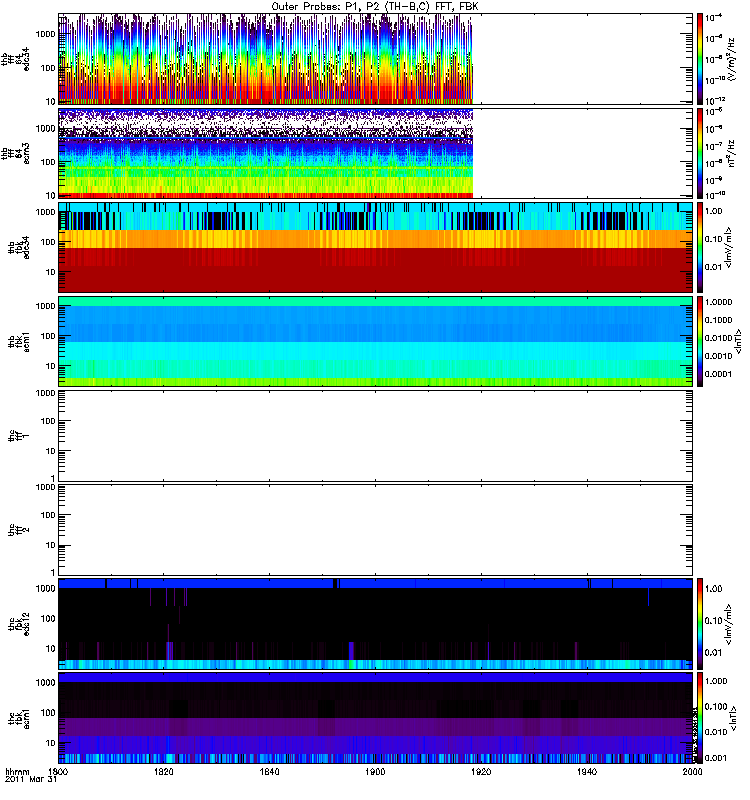Click the "(V/m)²/Hz" color bar unit label

(x=733, y=59)
